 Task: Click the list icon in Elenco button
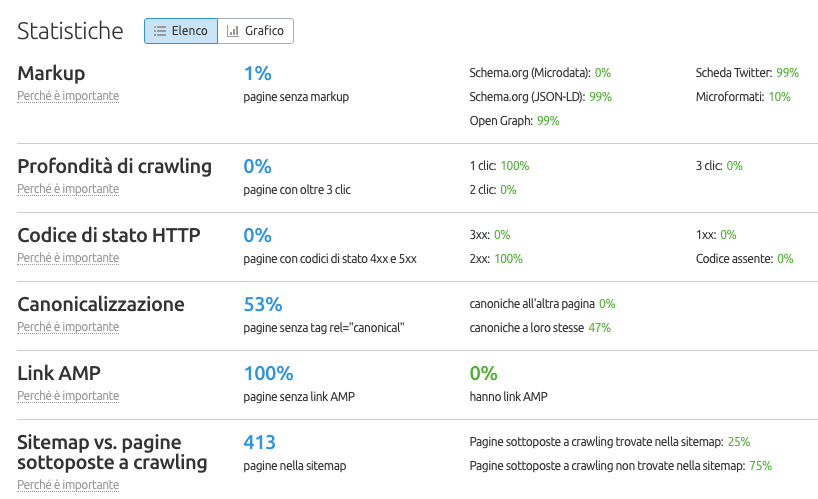[159, 31]
